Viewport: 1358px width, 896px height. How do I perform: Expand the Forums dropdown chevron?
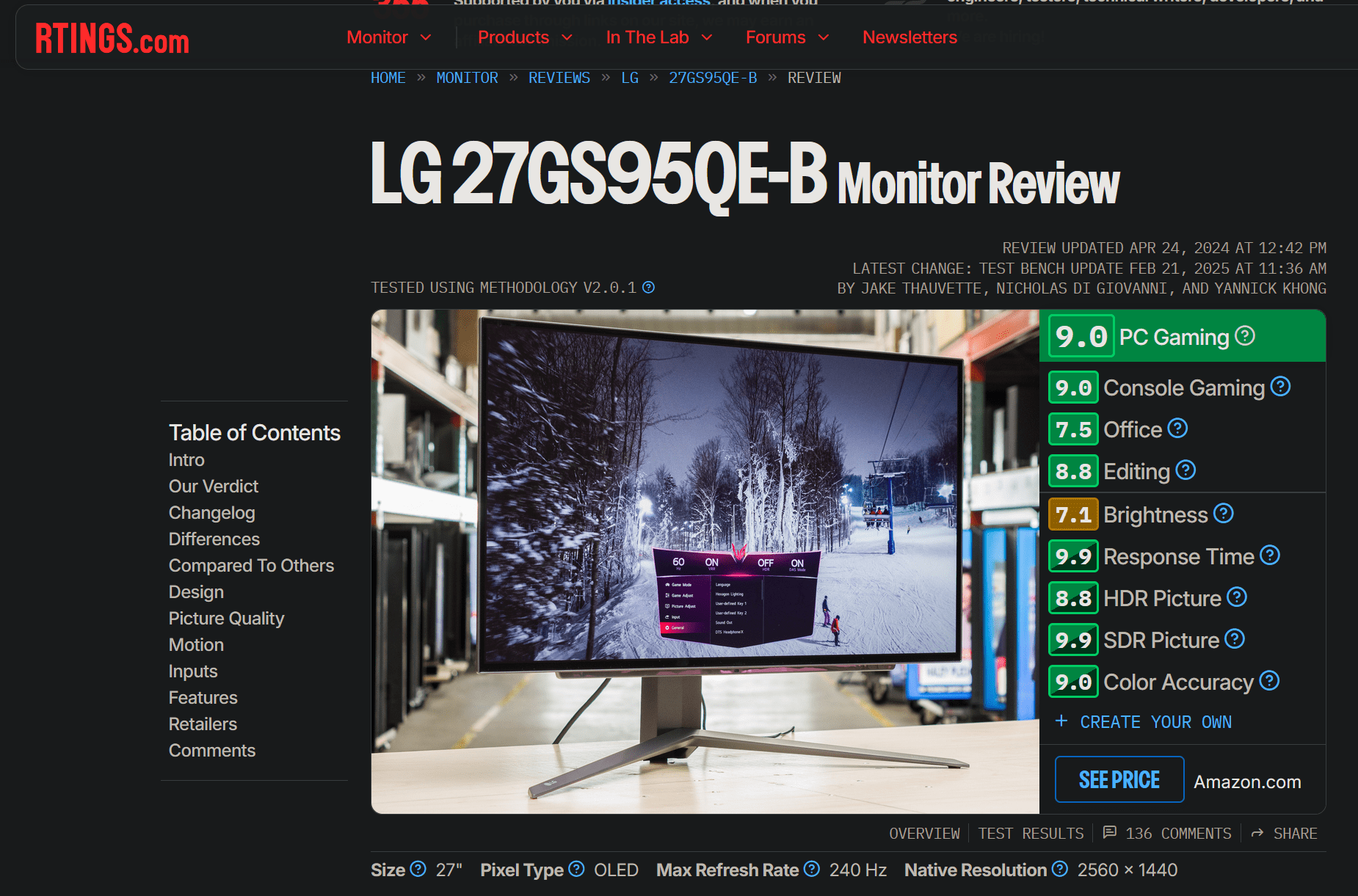(824, 37)
